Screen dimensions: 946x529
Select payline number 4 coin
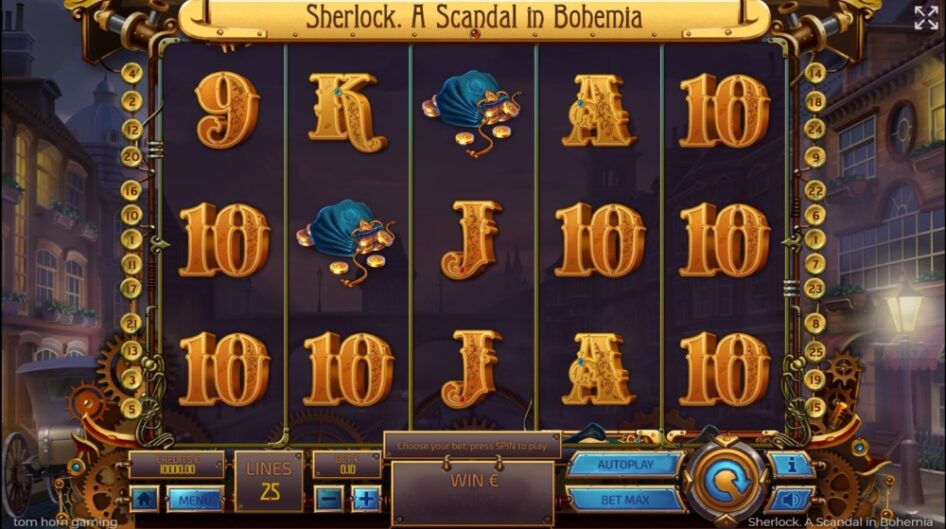tap(132, 74)
